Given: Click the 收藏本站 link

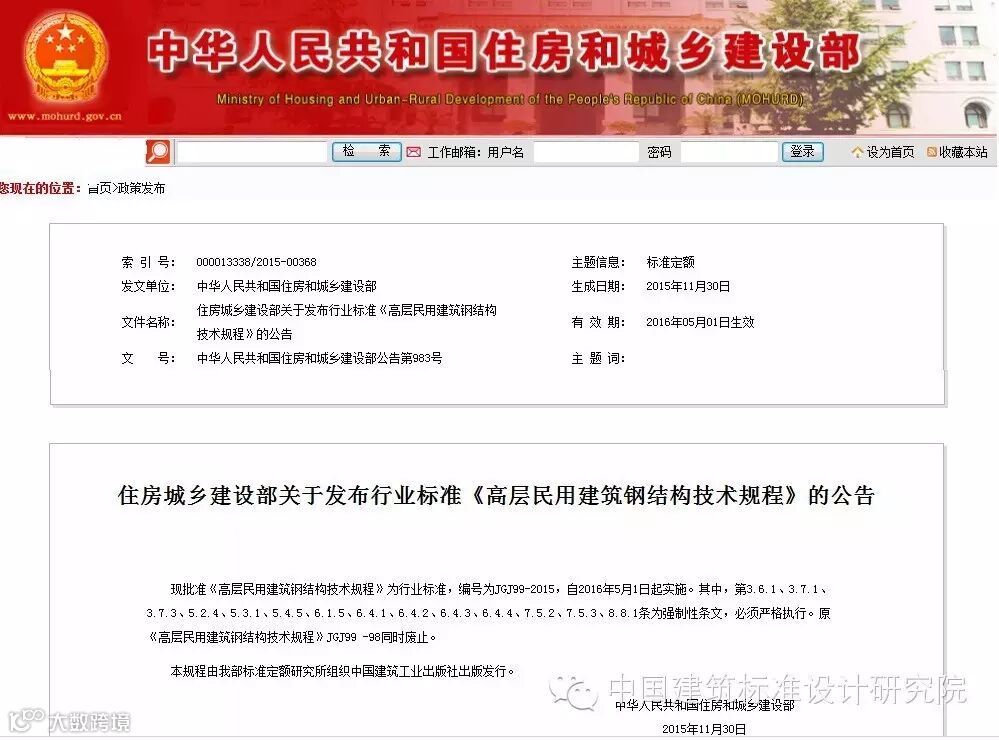Looking at the screenshot, I should click(963, 152).
